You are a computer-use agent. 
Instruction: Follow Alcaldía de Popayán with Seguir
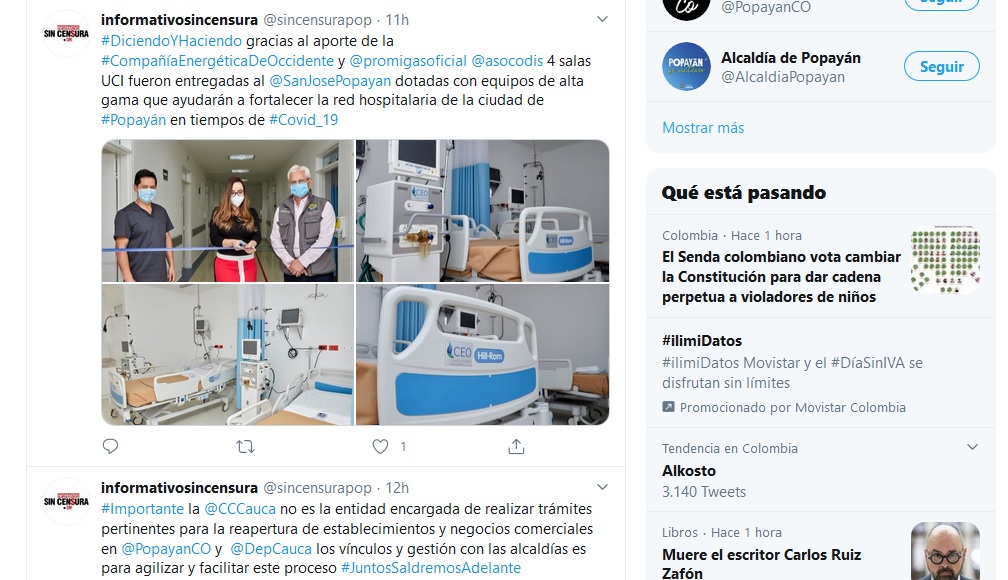point(942,66)
